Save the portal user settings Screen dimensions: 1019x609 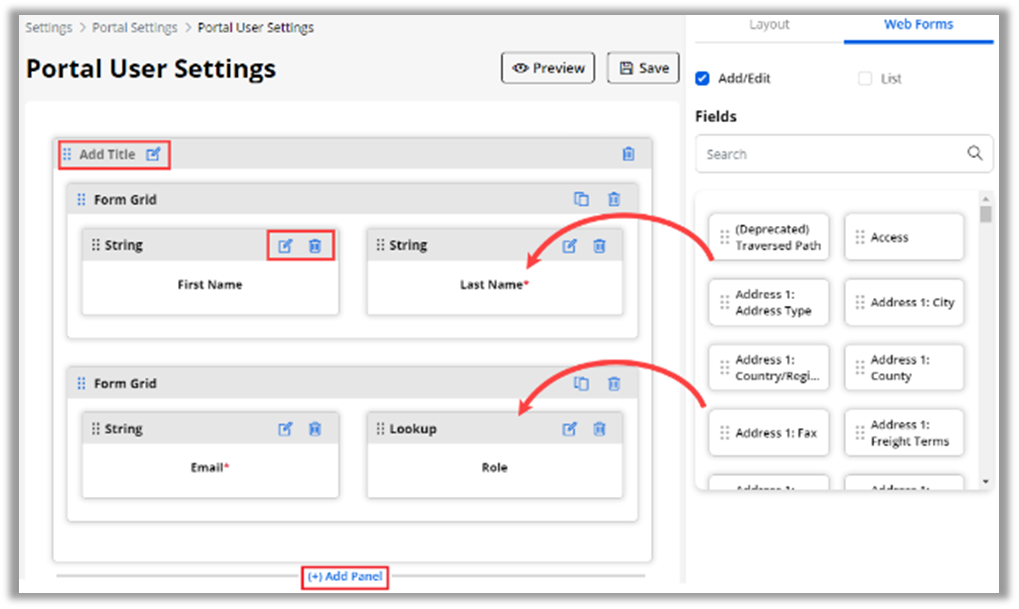coord(643,68)
